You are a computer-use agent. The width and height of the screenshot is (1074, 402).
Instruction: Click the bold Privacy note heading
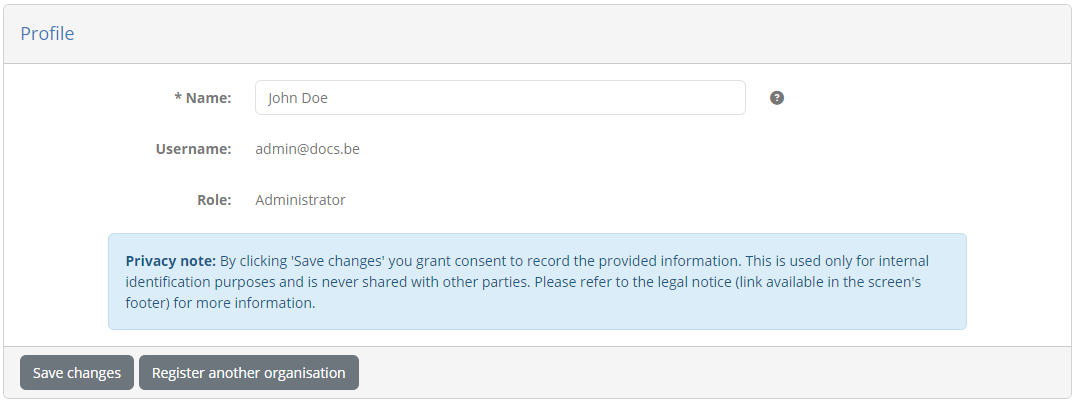click(171, 261)
